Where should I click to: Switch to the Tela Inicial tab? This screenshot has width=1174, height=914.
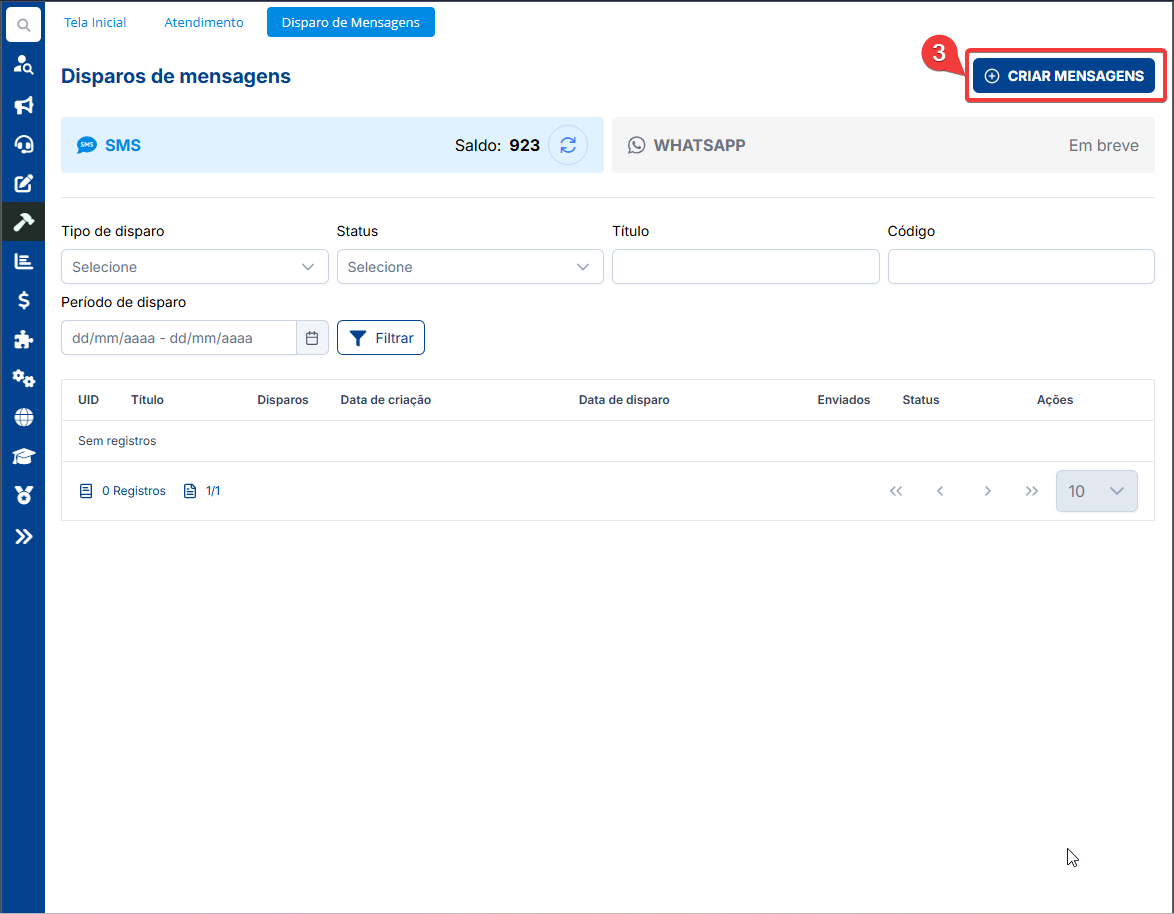tap(95, 22)
